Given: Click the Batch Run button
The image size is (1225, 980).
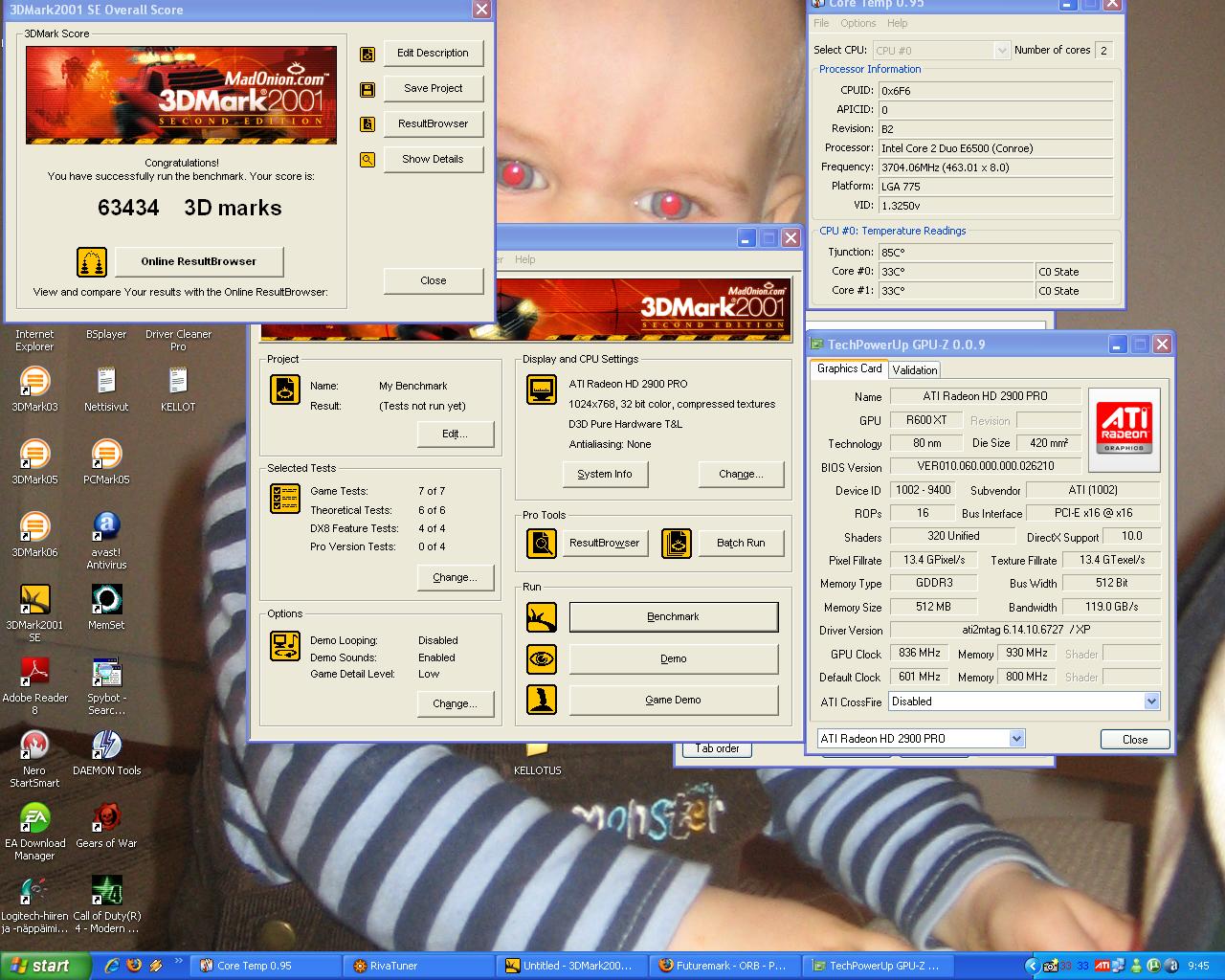Looking at the screenshot, I should click(x=742, y=544).
